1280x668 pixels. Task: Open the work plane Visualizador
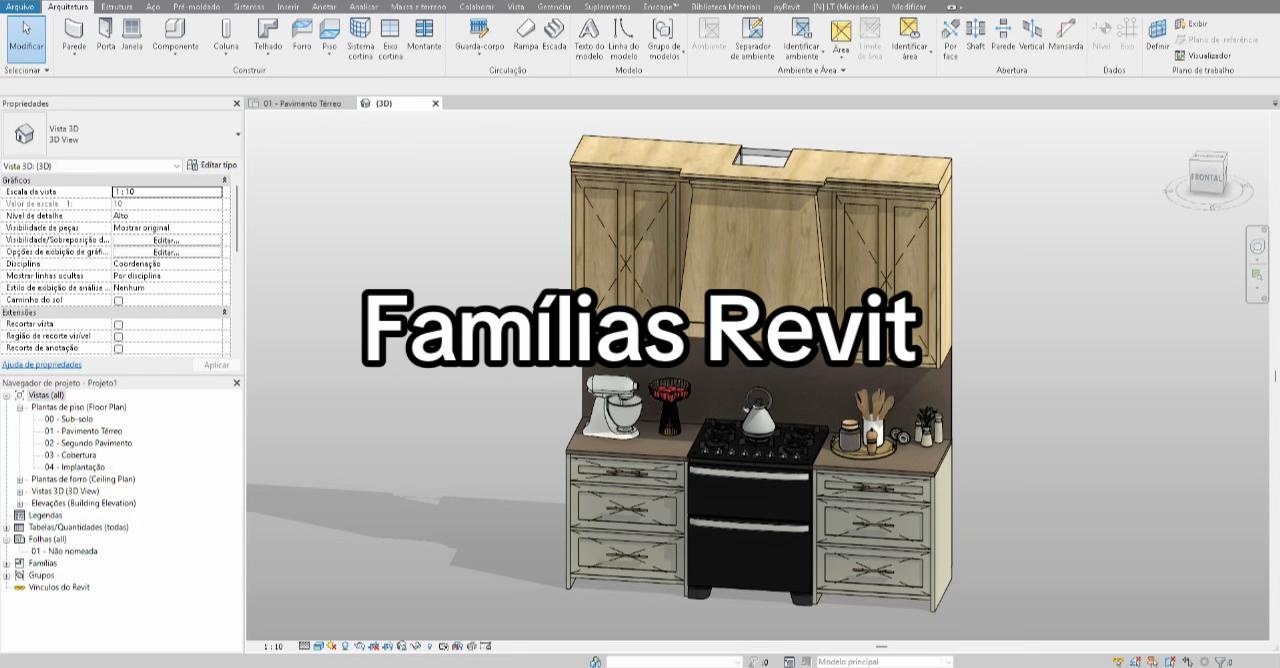1203,56
